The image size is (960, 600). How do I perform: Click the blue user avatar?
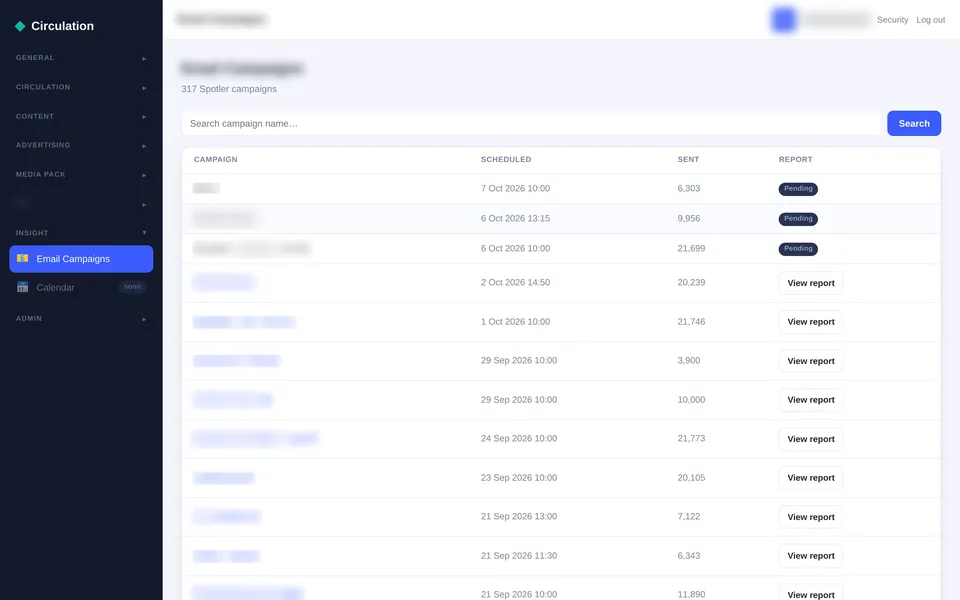(783, 20)
